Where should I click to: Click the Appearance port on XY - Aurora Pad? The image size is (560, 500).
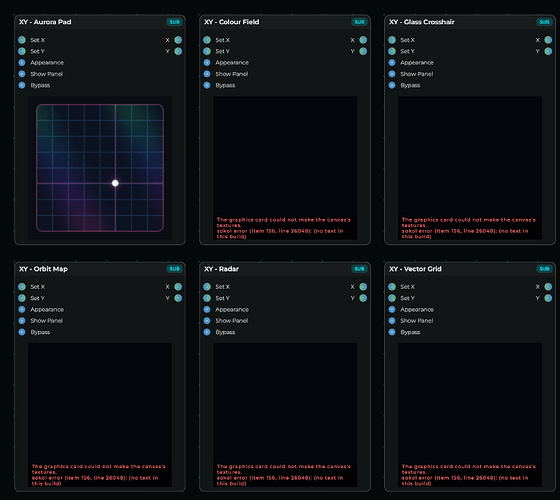pos(22,62)
